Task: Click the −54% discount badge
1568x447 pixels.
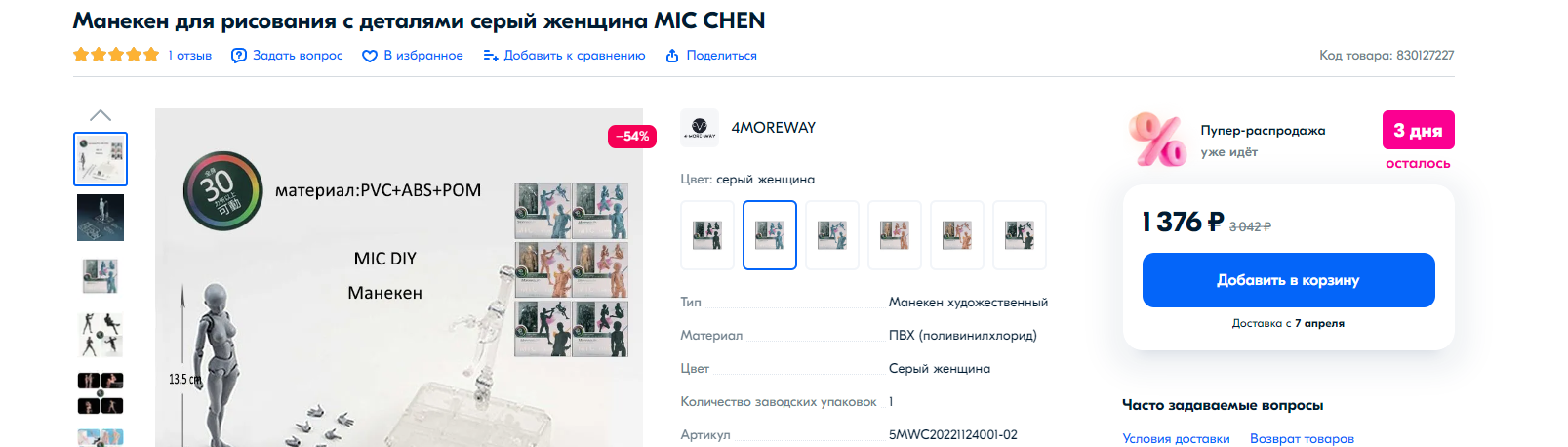Action: tap(632, 137)
